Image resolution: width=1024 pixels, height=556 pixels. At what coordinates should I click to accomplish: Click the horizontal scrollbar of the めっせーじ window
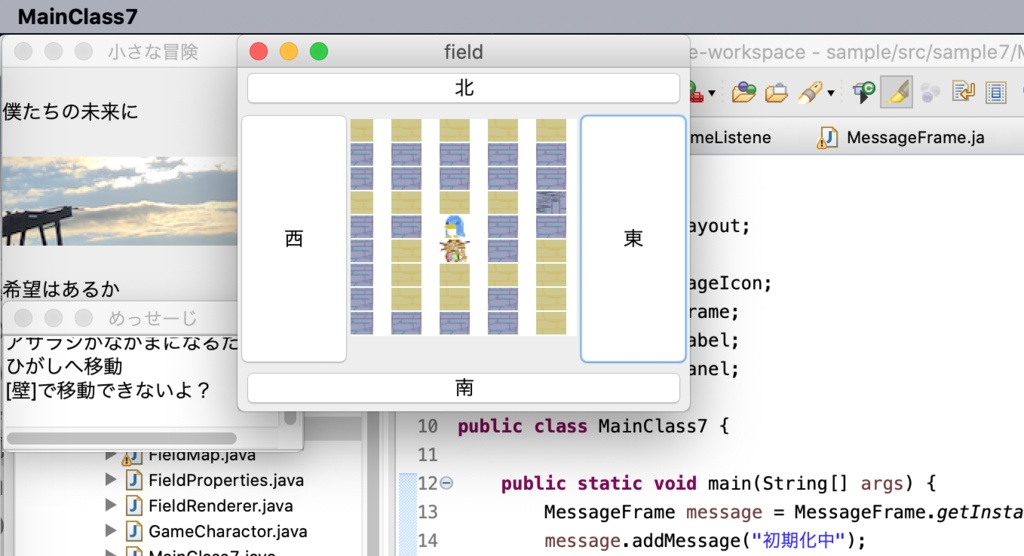pos(121,438)
